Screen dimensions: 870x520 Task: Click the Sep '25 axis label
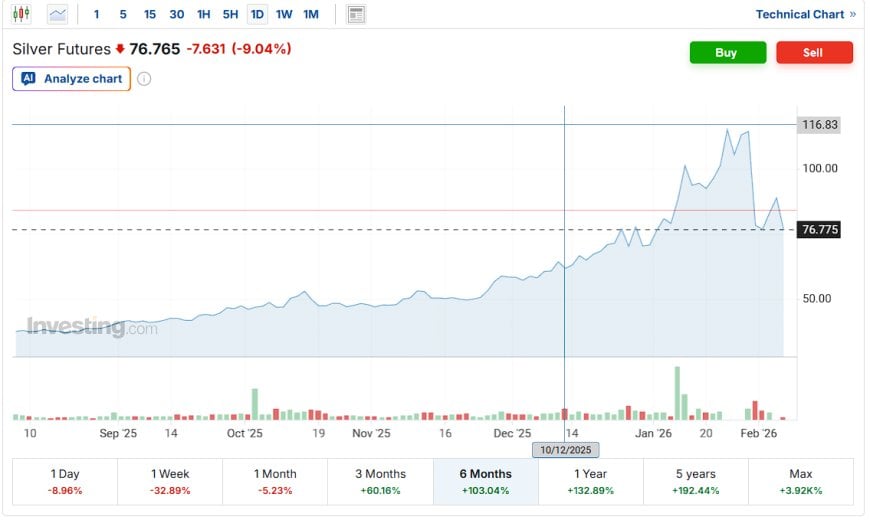[118, 433]
